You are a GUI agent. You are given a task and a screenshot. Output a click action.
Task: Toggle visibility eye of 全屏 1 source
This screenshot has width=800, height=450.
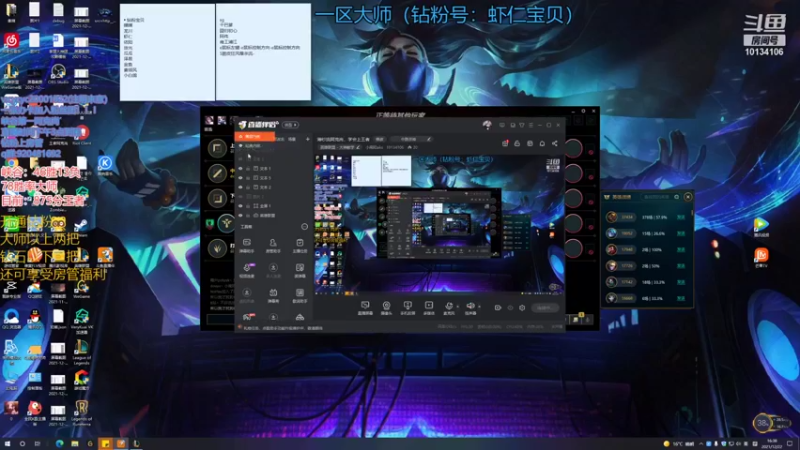tap(241, 206)
